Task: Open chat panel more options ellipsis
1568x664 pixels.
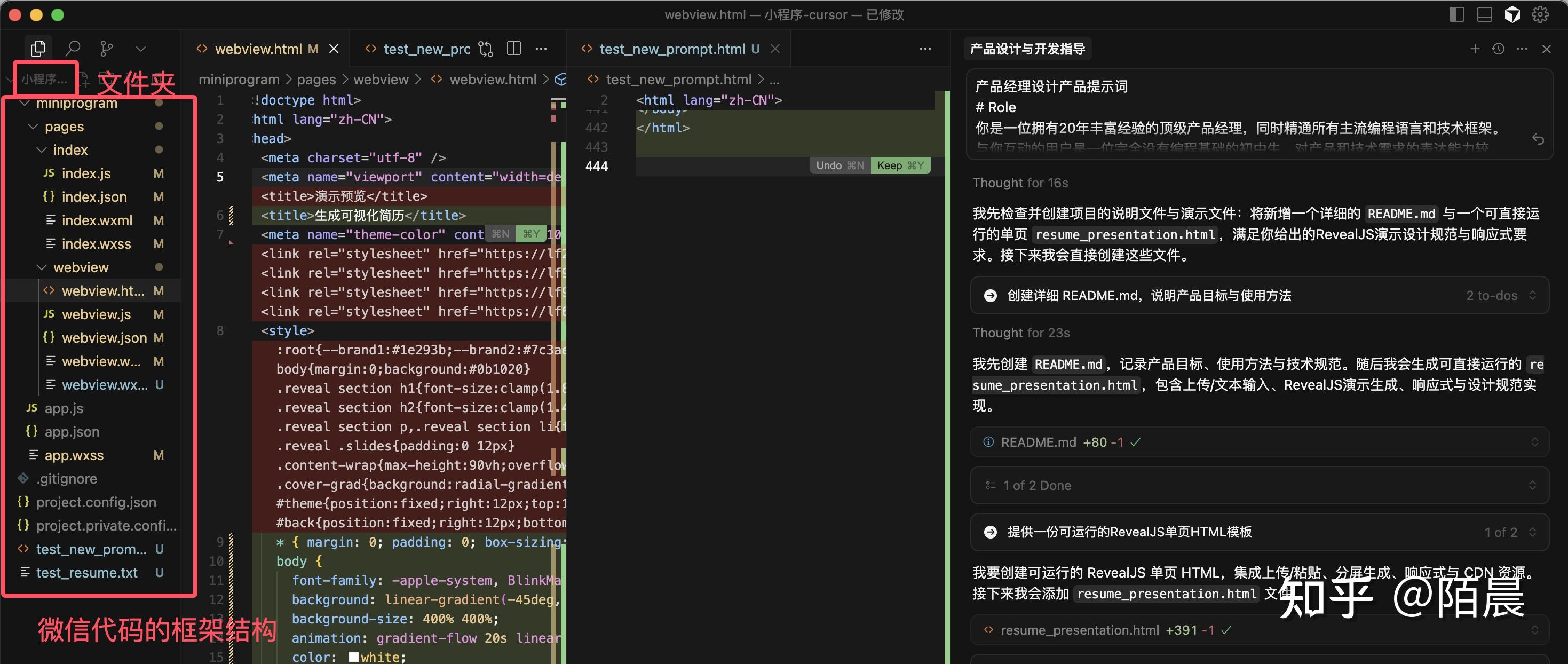Action: click(1522, 49)
